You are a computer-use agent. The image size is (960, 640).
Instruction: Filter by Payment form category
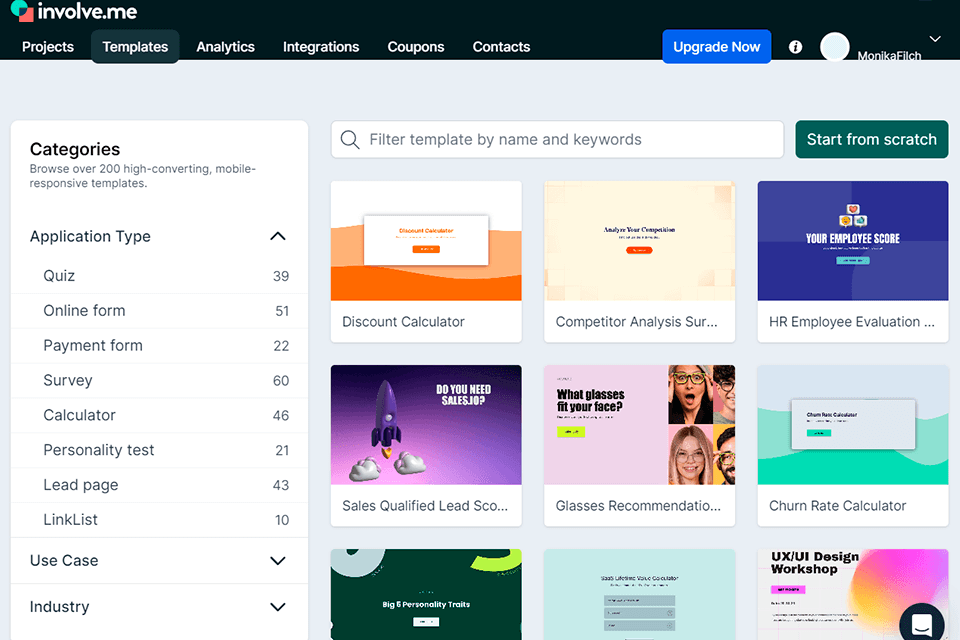pos(159,346)
